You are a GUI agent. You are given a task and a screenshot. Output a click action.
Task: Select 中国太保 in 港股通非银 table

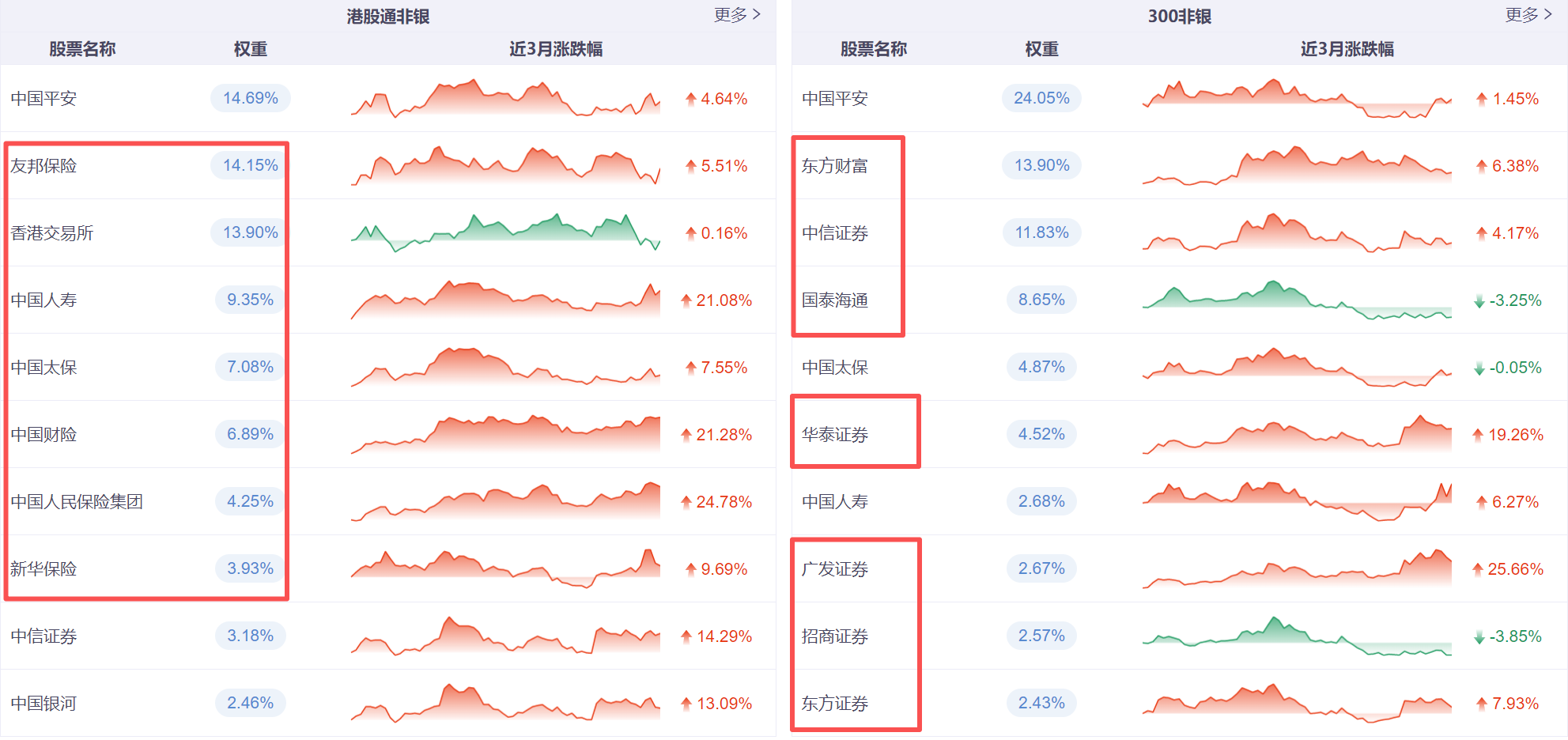[43, 368]
